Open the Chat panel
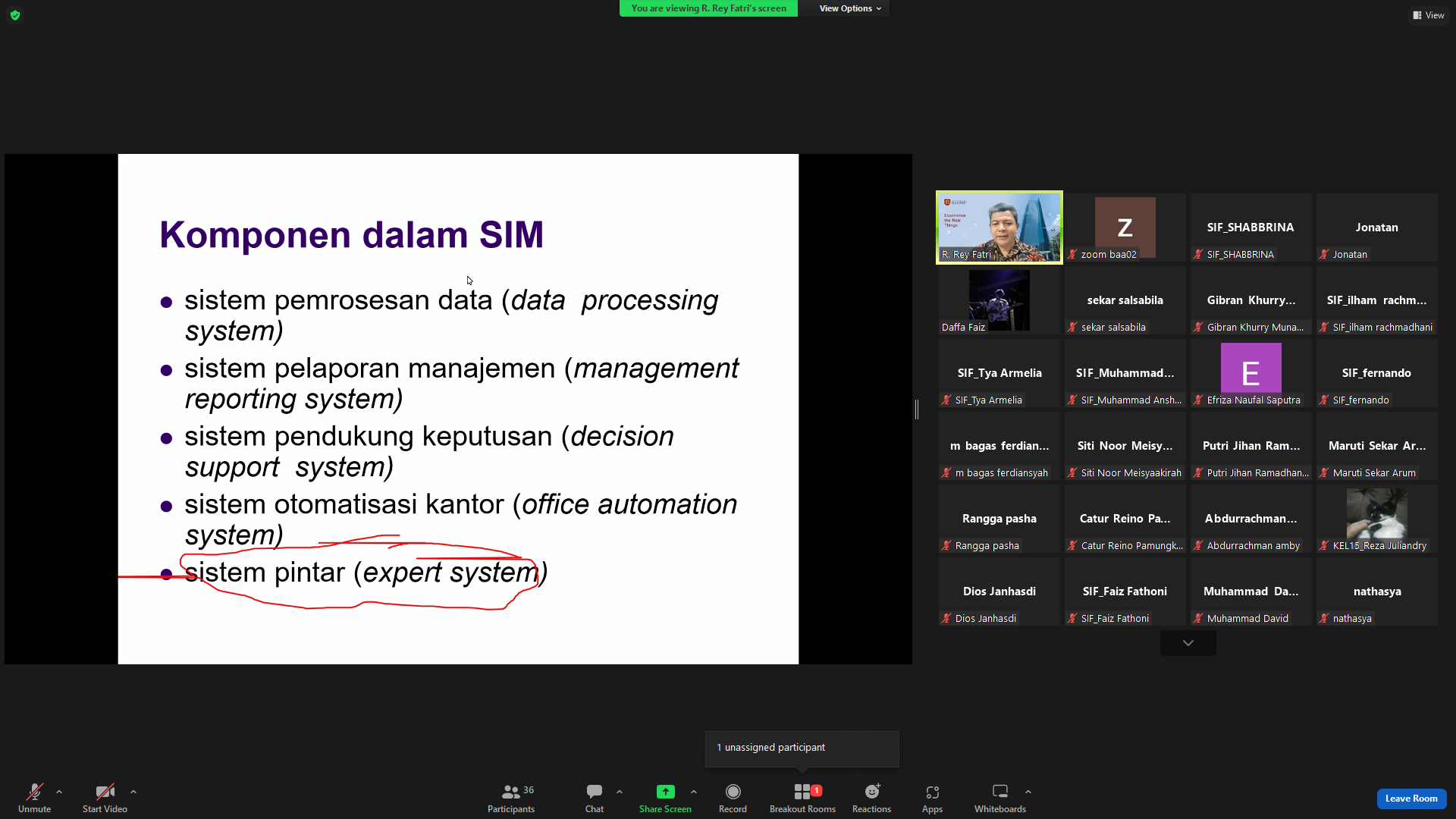Screen dimensions: 1456x819 595,798
